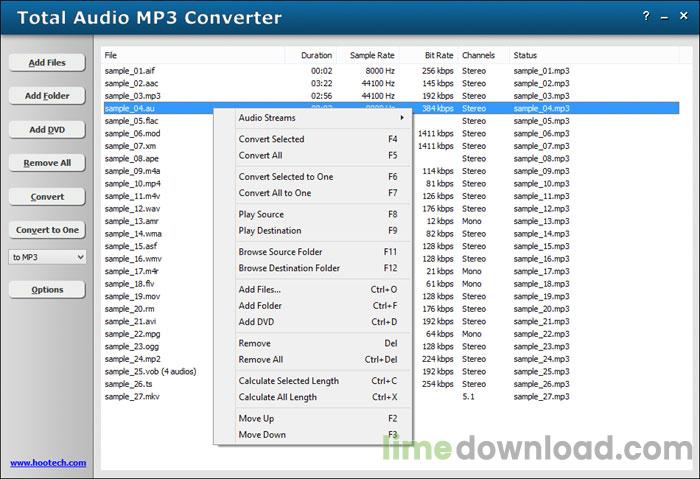The image size is (700, 479).
Task: Select Remove All in the context menu
Action: 321,359
